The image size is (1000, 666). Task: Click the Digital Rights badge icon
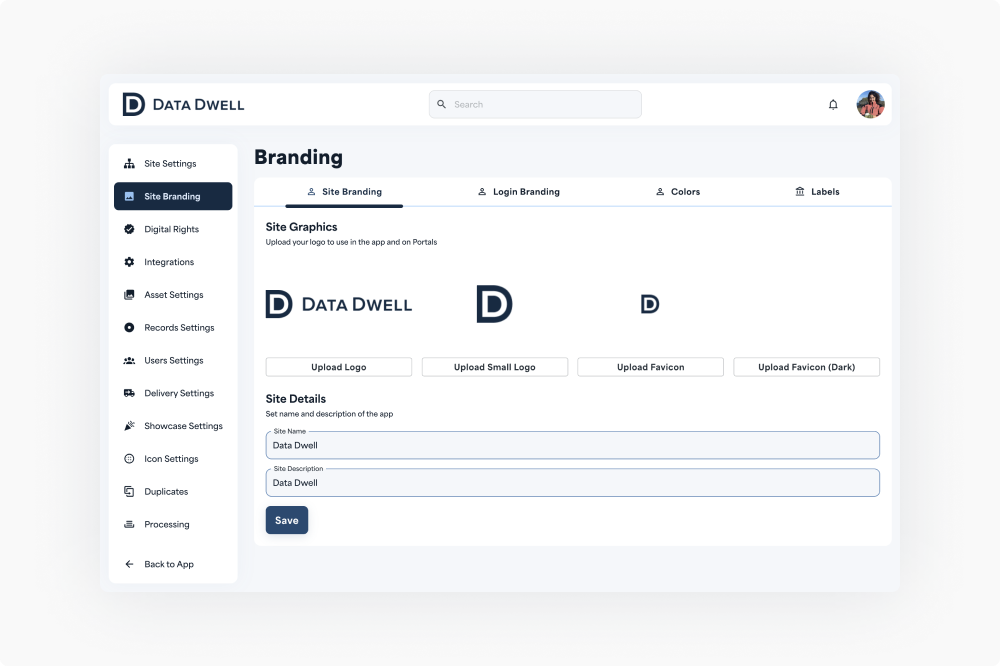point(129,229)
